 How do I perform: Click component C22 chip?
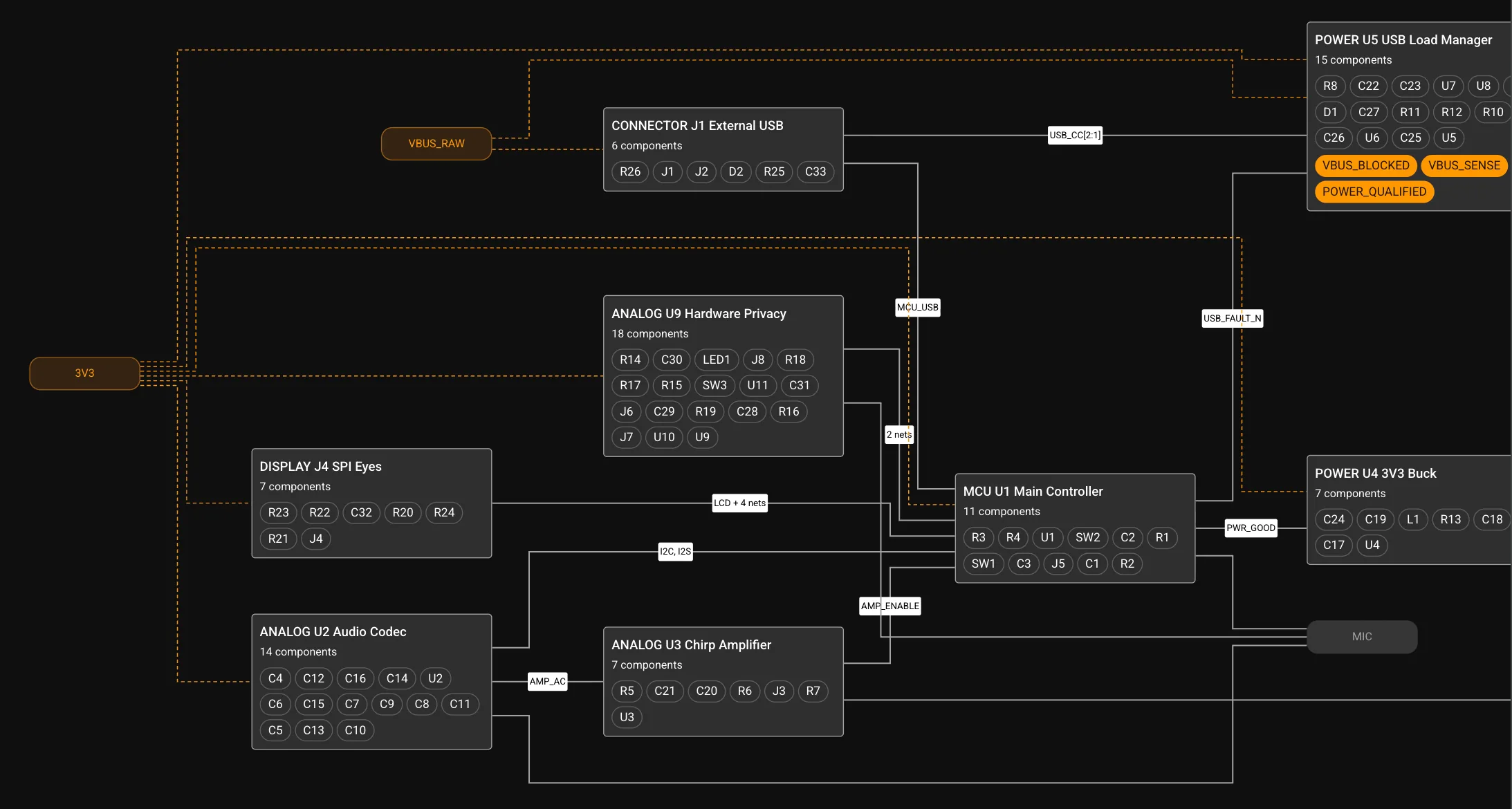point(1368,86)
